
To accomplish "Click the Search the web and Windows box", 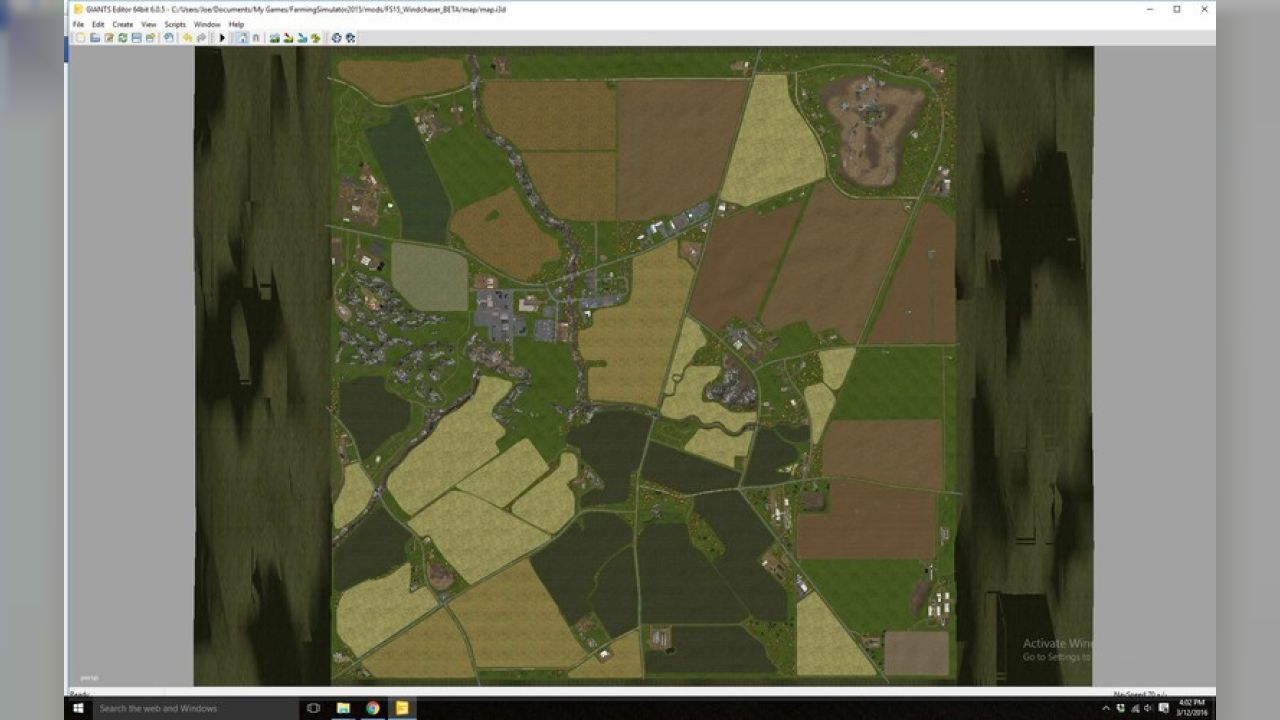I will pyautogui.click(x=194, y=708).
